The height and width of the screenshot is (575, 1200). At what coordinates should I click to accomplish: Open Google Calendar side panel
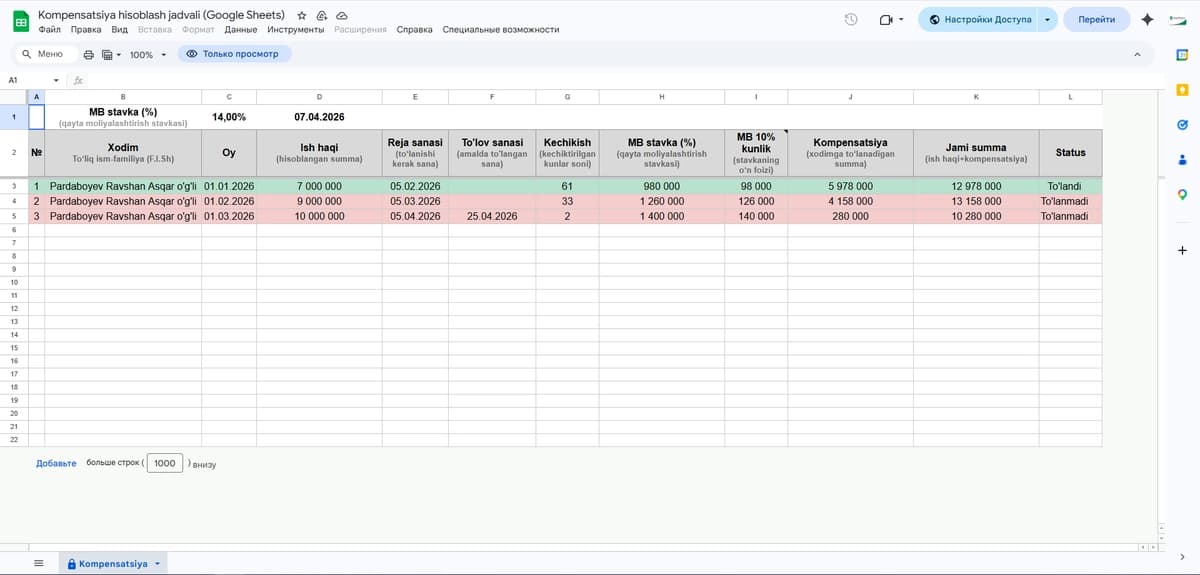pos(1181,54)
